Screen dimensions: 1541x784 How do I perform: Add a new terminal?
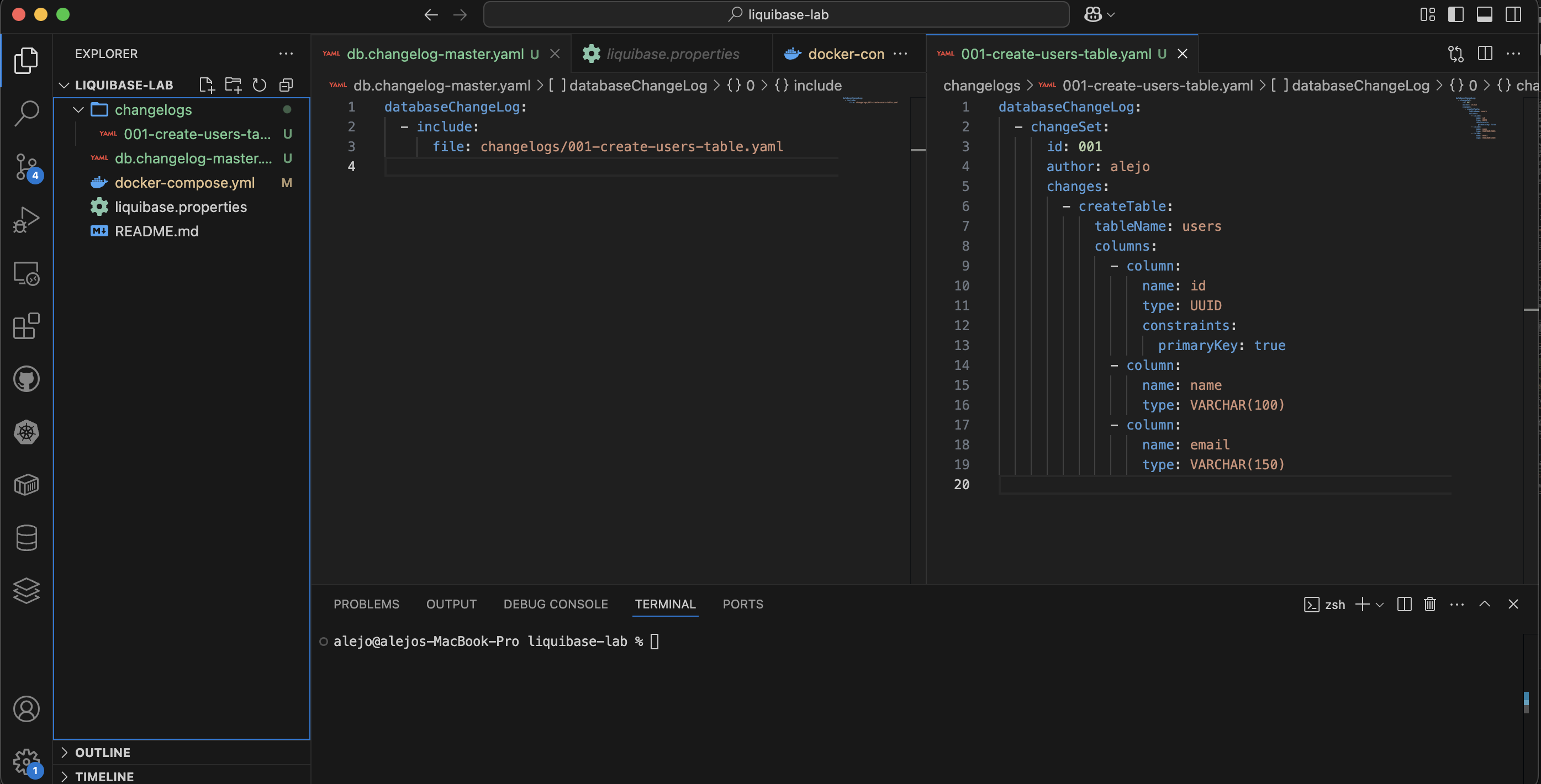click(1362, 604)
